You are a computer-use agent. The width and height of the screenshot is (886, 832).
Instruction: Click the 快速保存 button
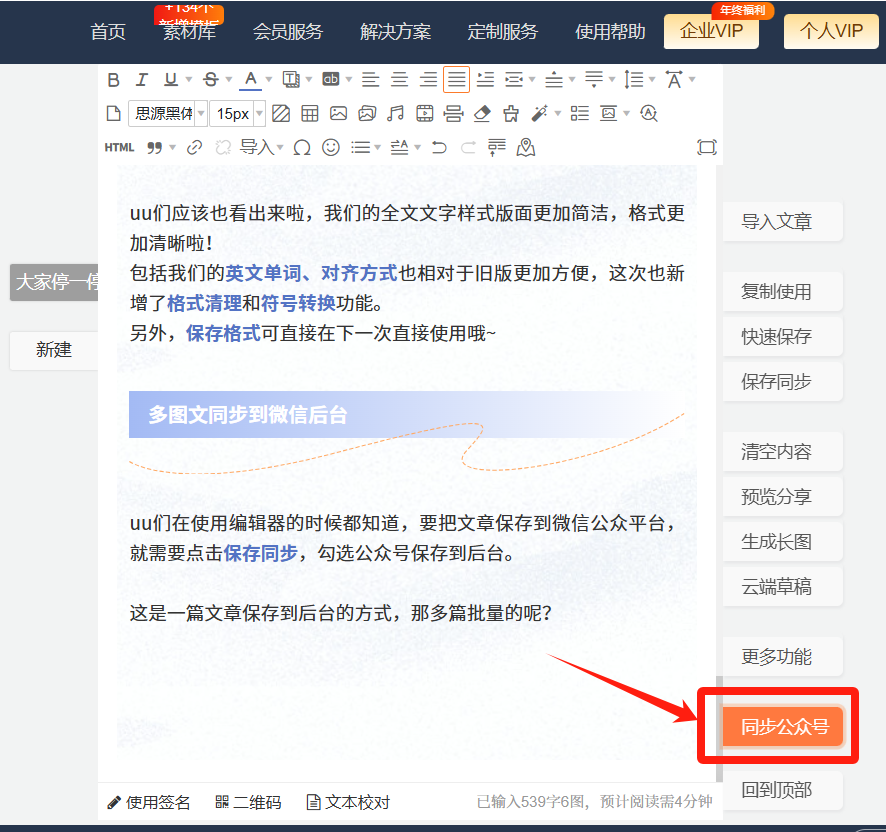point(783,337)
